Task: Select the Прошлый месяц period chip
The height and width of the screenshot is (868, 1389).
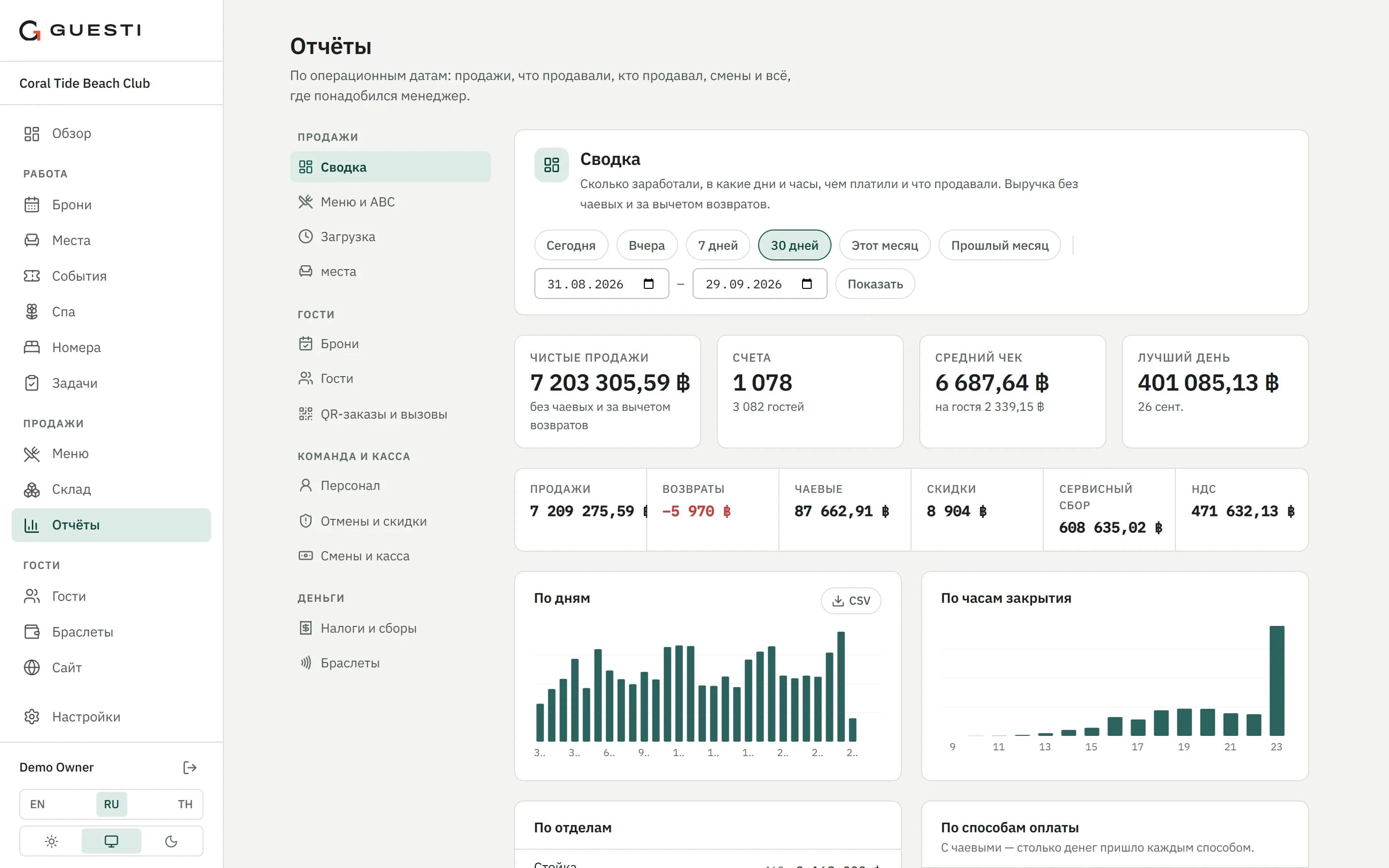Action: pyautogui.click(x=999, y=245)
